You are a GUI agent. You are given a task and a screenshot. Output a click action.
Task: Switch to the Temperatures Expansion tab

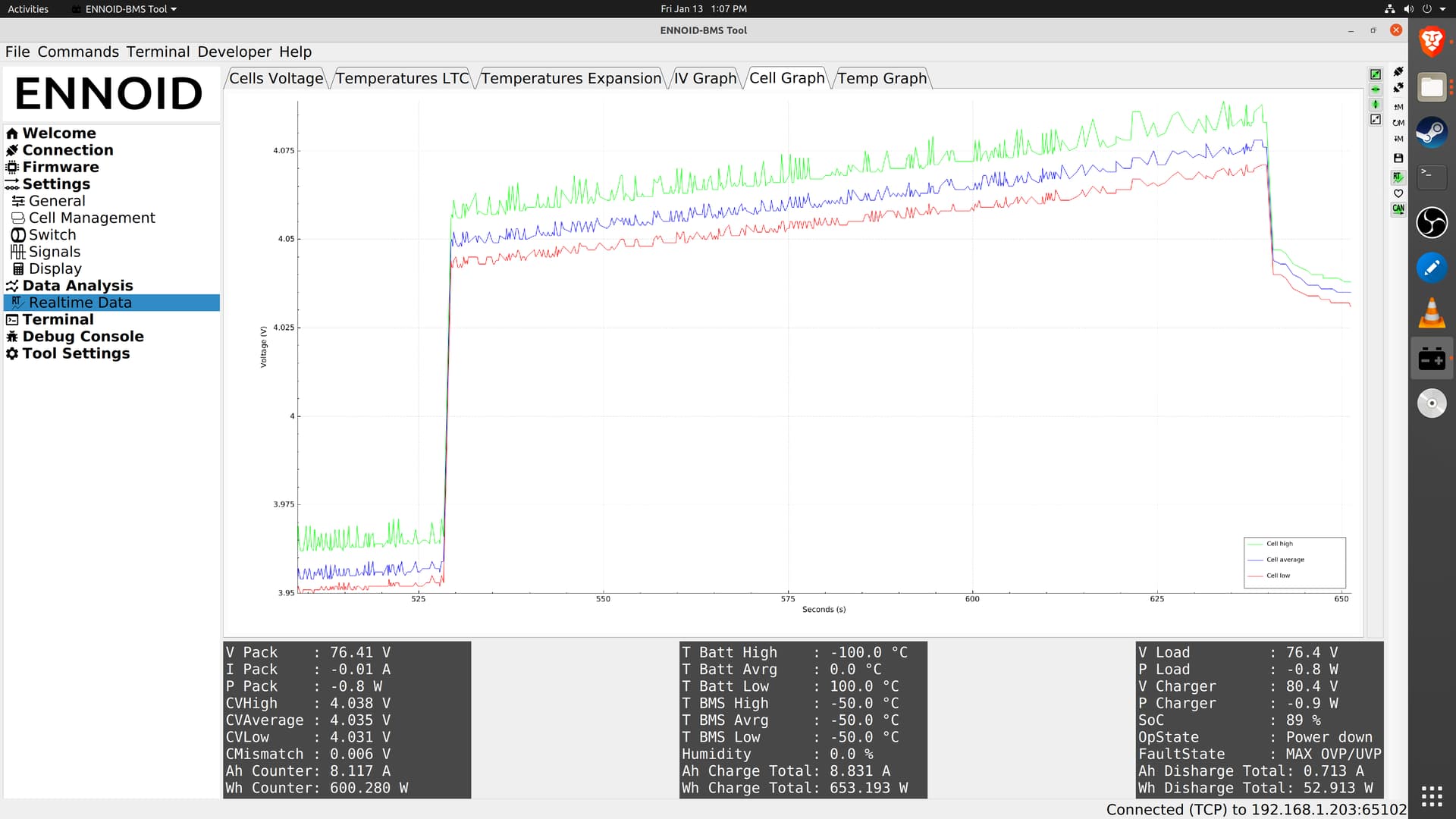tap(571, 78)
